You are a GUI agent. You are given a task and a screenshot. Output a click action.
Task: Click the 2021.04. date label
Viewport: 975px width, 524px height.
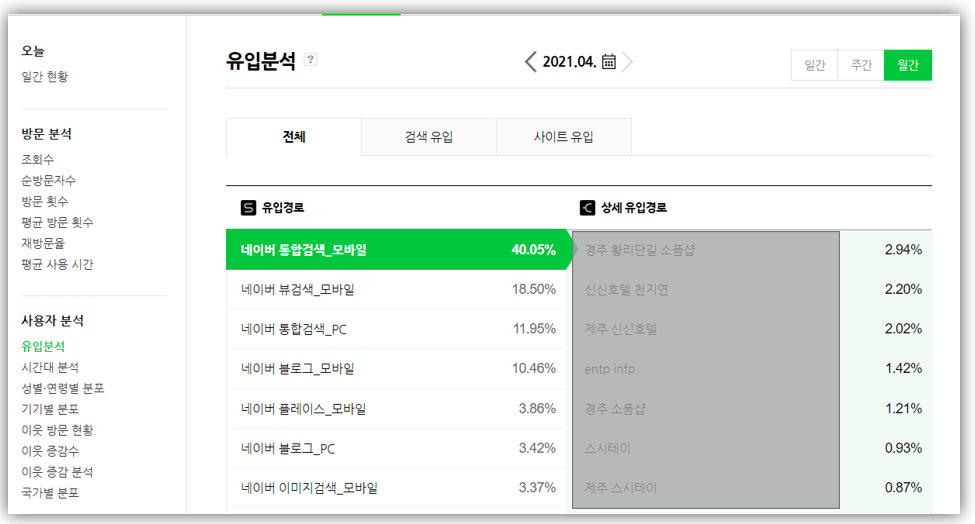569,62
